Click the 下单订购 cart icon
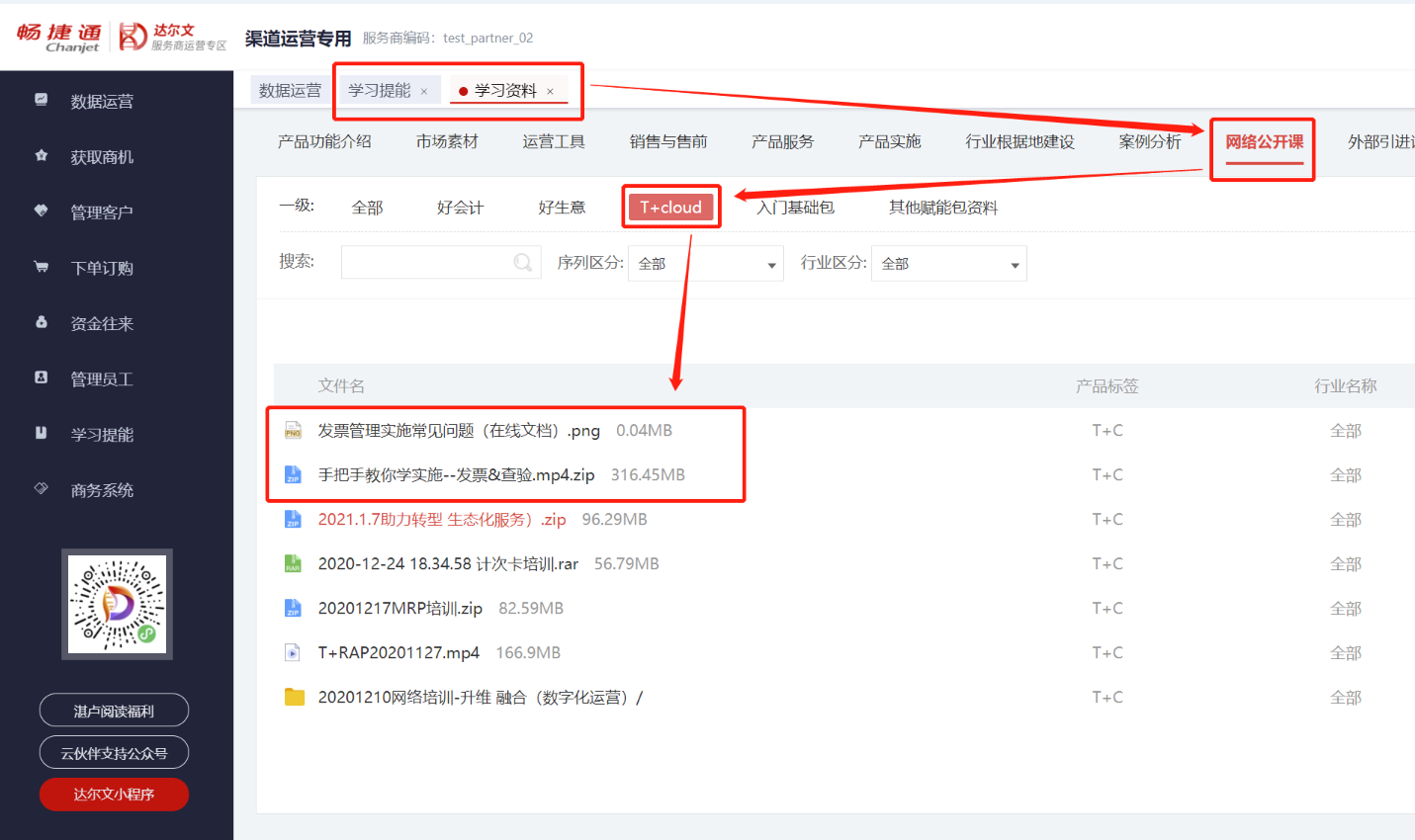This screenshot has height=840, width=1415. pos(42,267)
